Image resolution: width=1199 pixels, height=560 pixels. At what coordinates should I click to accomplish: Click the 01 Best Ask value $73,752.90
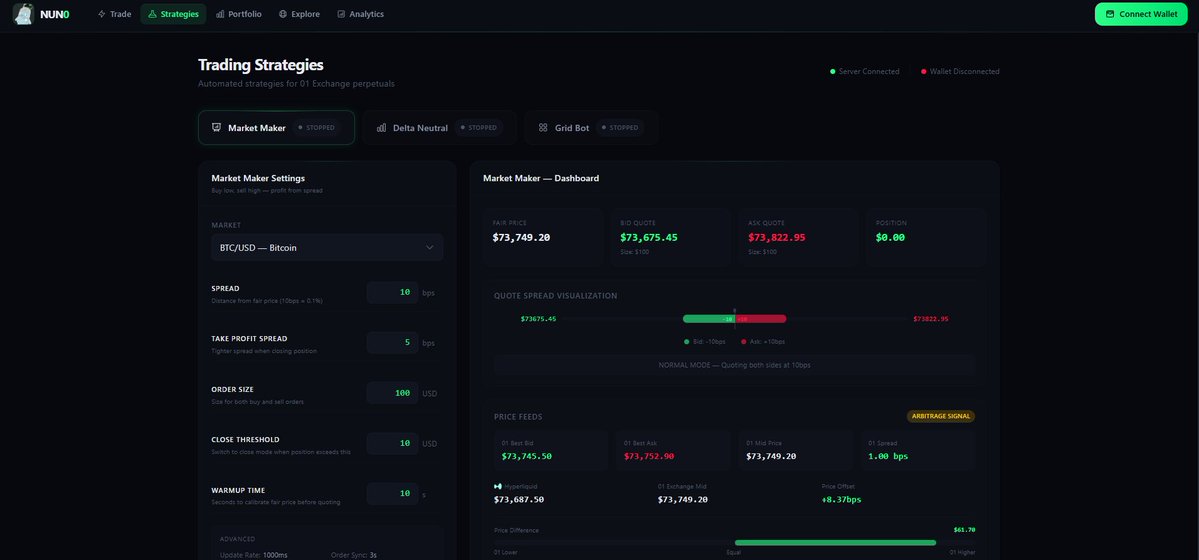point(649,456)
